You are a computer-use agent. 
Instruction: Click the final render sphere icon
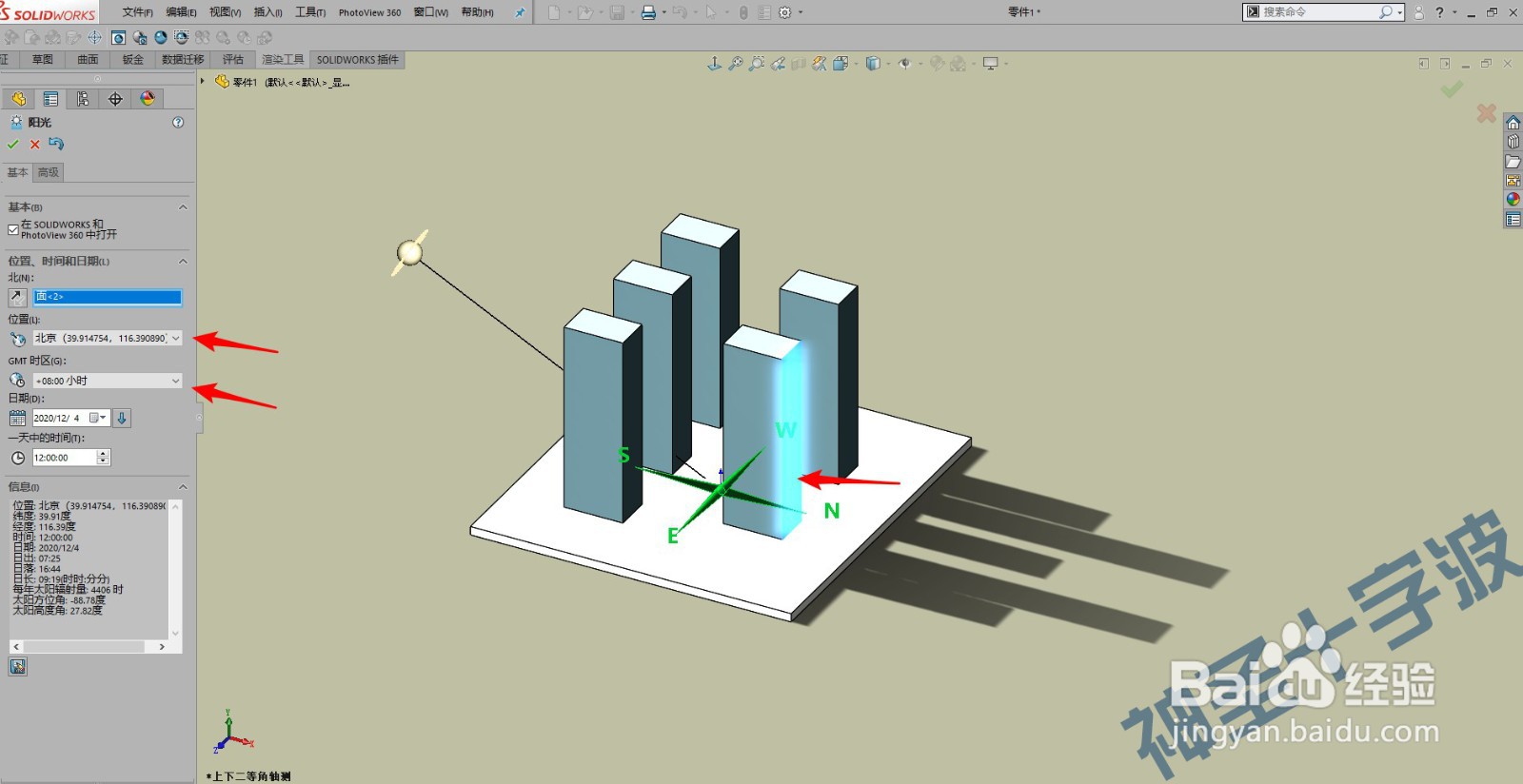coord(161,38)
